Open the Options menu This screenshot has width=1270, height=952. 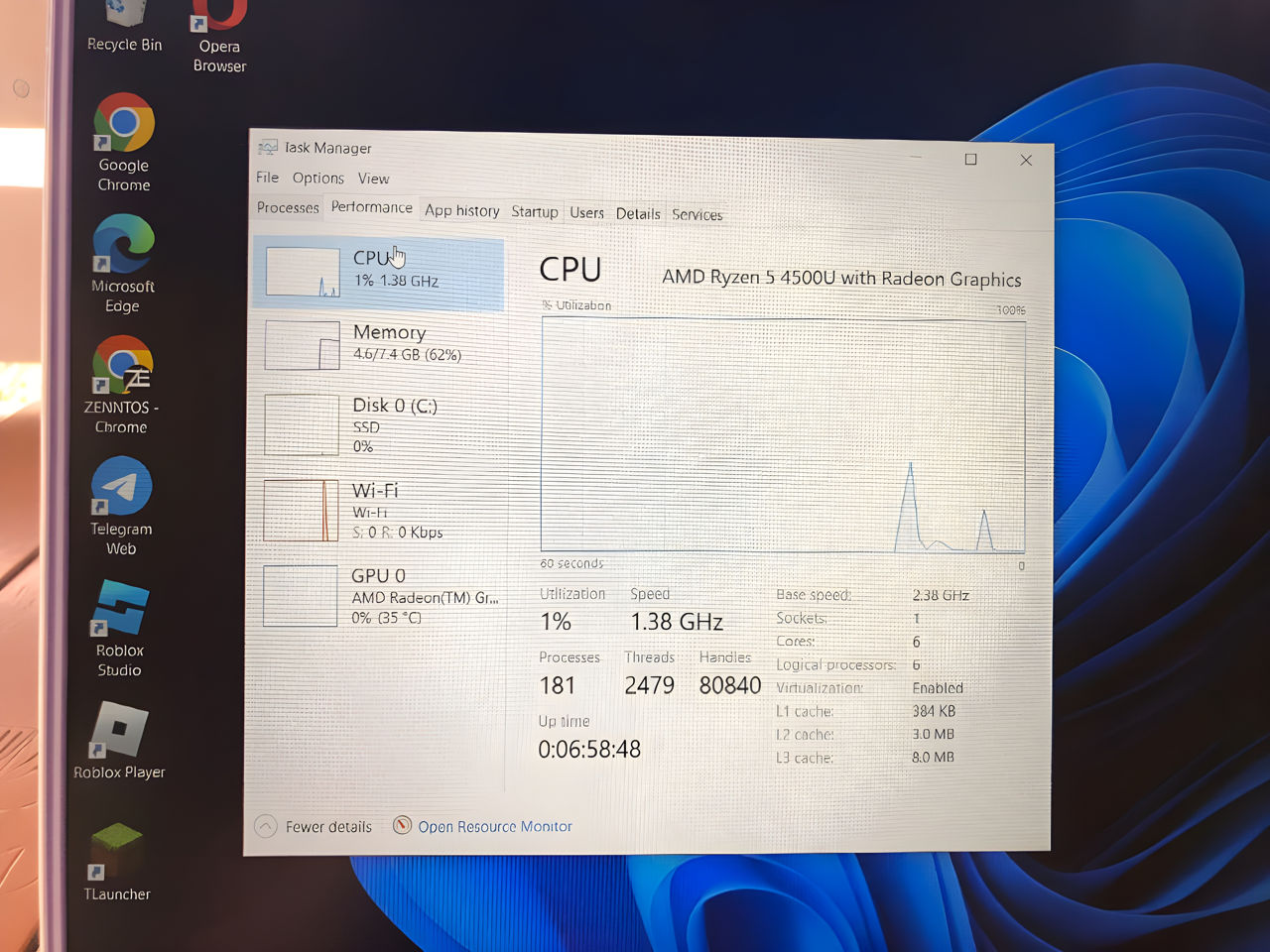317,178
